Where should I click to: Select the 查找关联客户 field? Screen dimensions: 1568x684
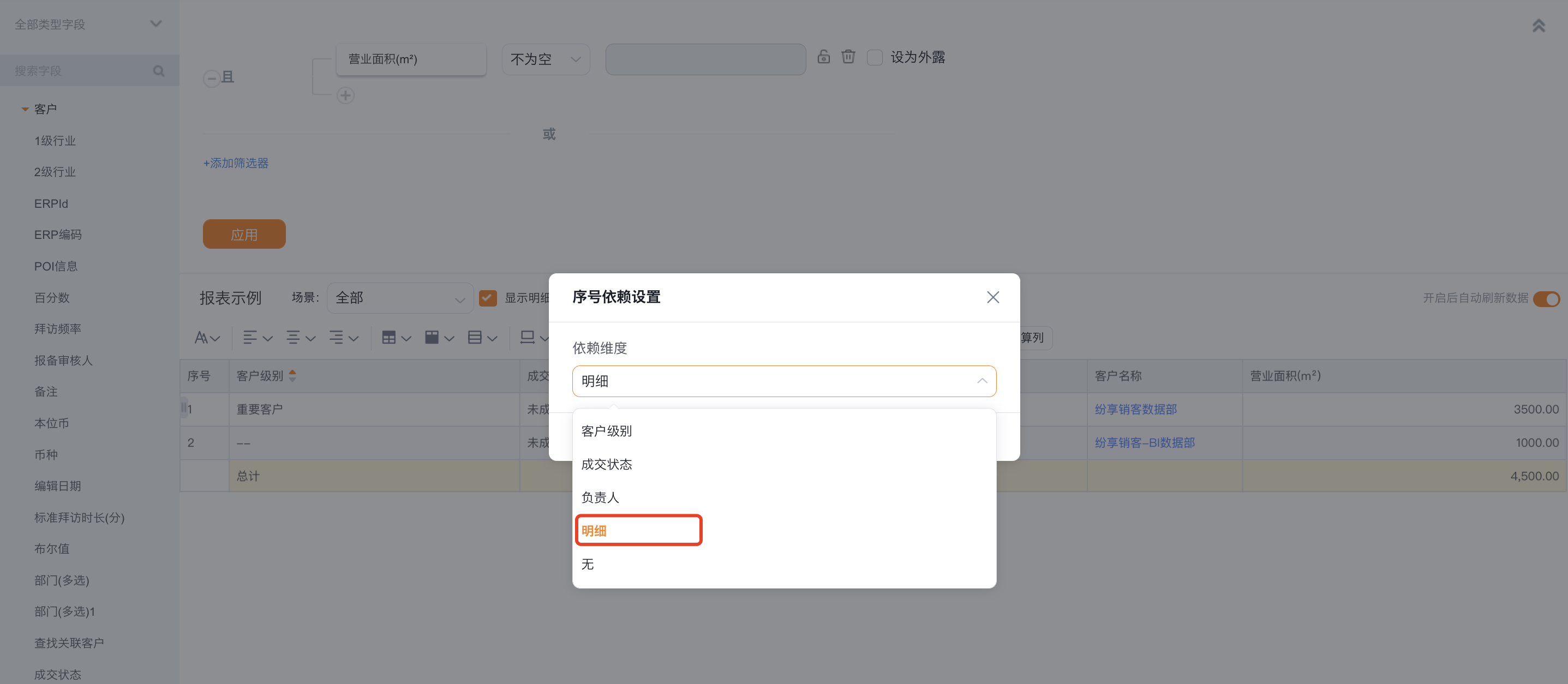69,643
